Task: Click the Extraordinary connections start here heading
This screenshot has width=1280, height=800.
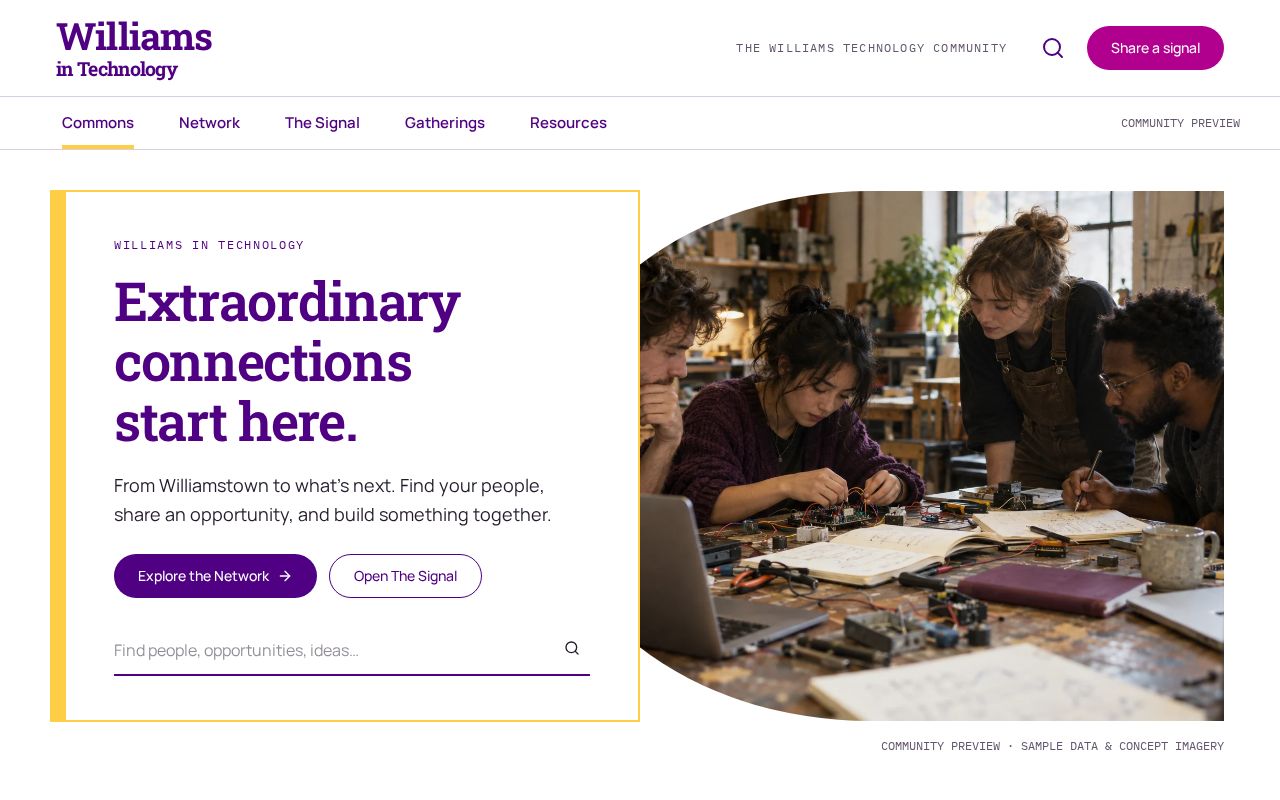Action: click(x=287, y=361)
